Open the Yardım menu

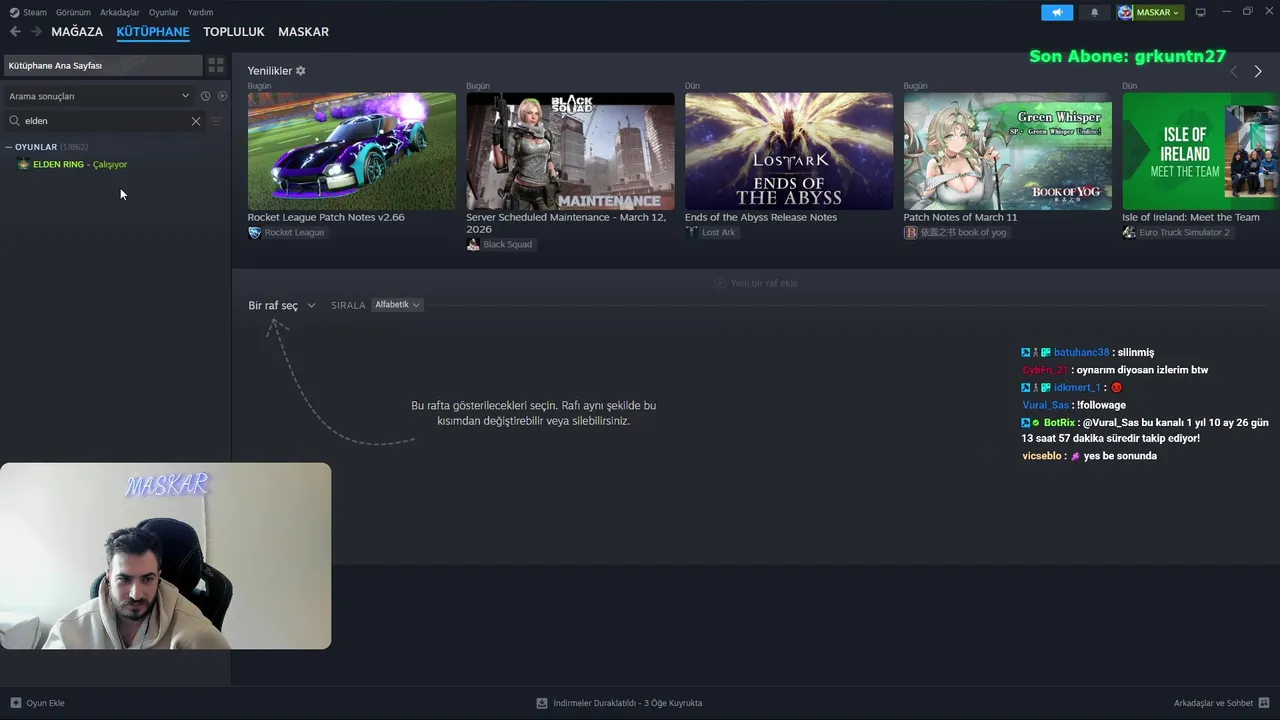(200, 13)
